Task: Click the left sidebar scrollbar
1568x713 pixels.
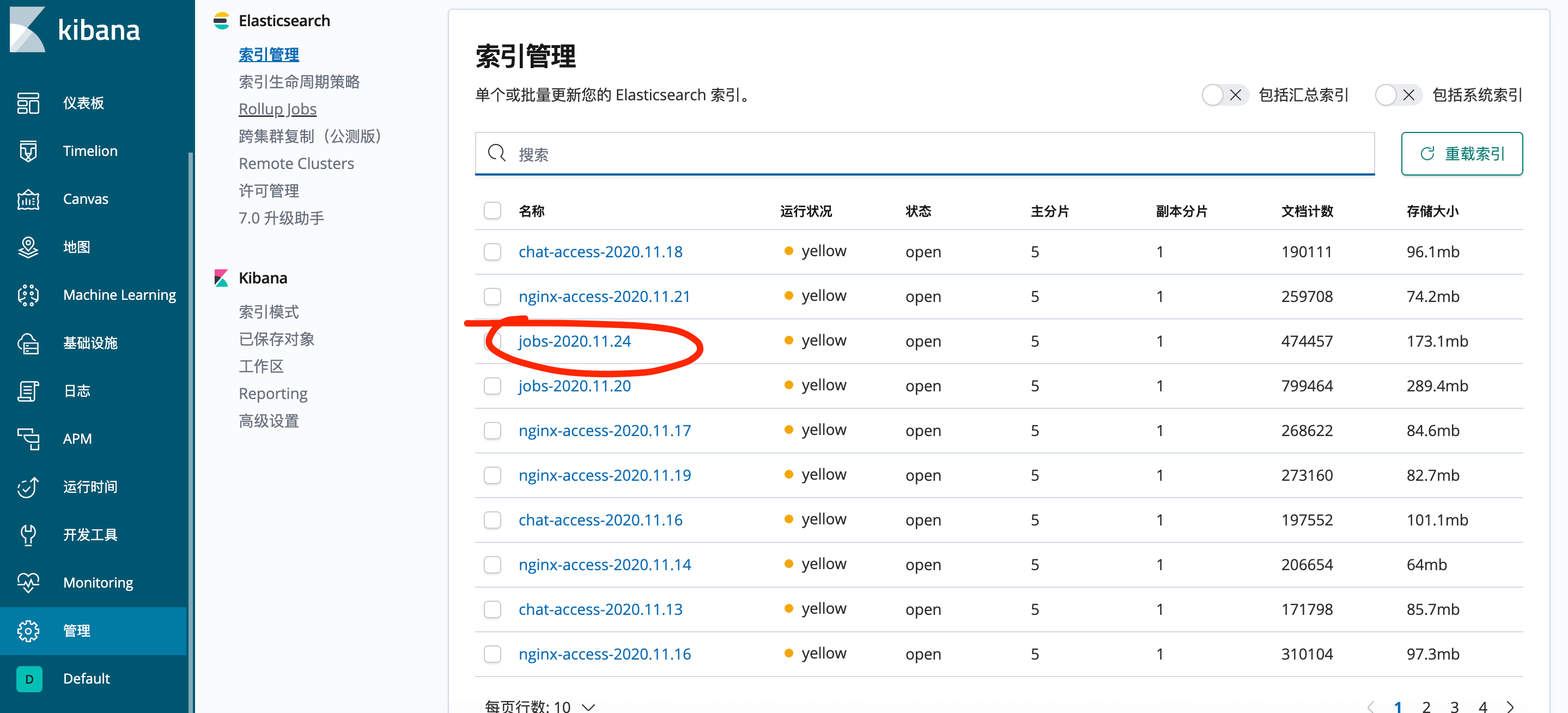Action: (x=191, y=431)
